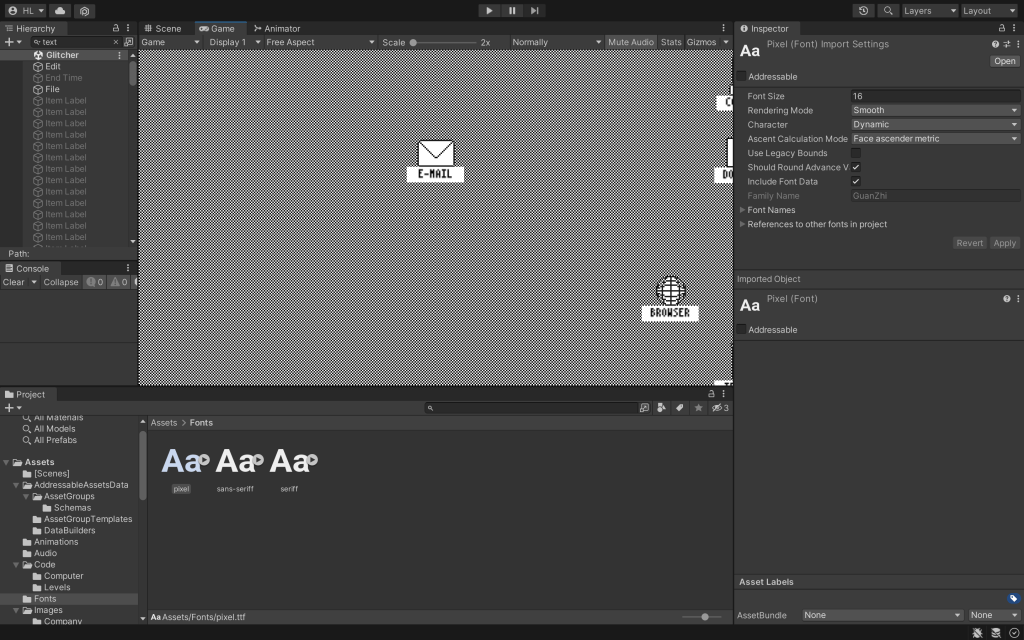Lock the Hierarchy panel with padlock icon
Image resolution: width=1024 pixels, height=640 pixels.
(x=116, y=29)
